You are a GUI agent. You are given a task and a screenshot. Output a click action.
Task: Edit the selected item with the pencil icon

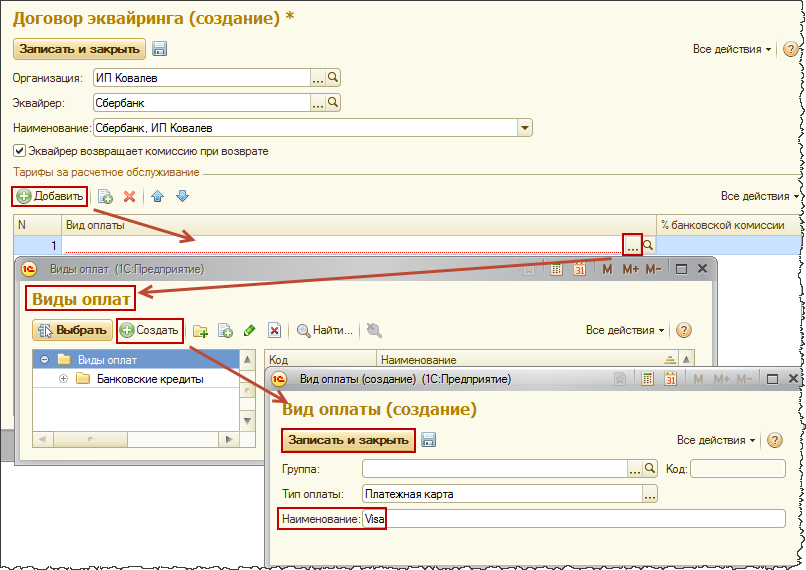250,330
